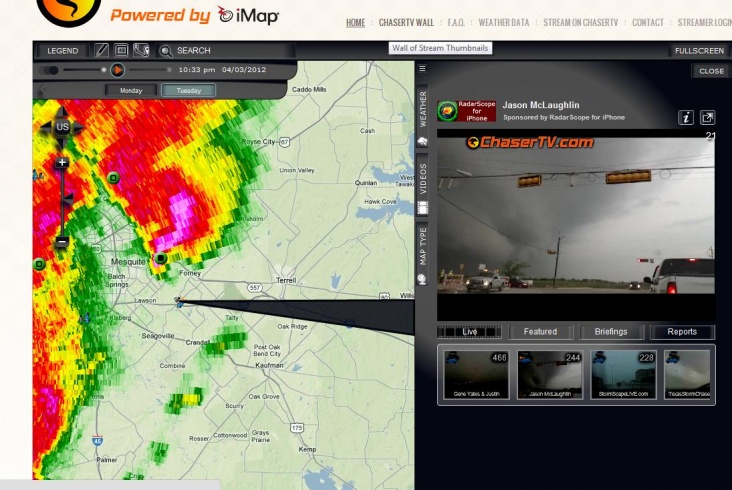Screen dimensions: 732x490
Task: Open the ChaserTV Wall link
Action: [x=406, y=22]
